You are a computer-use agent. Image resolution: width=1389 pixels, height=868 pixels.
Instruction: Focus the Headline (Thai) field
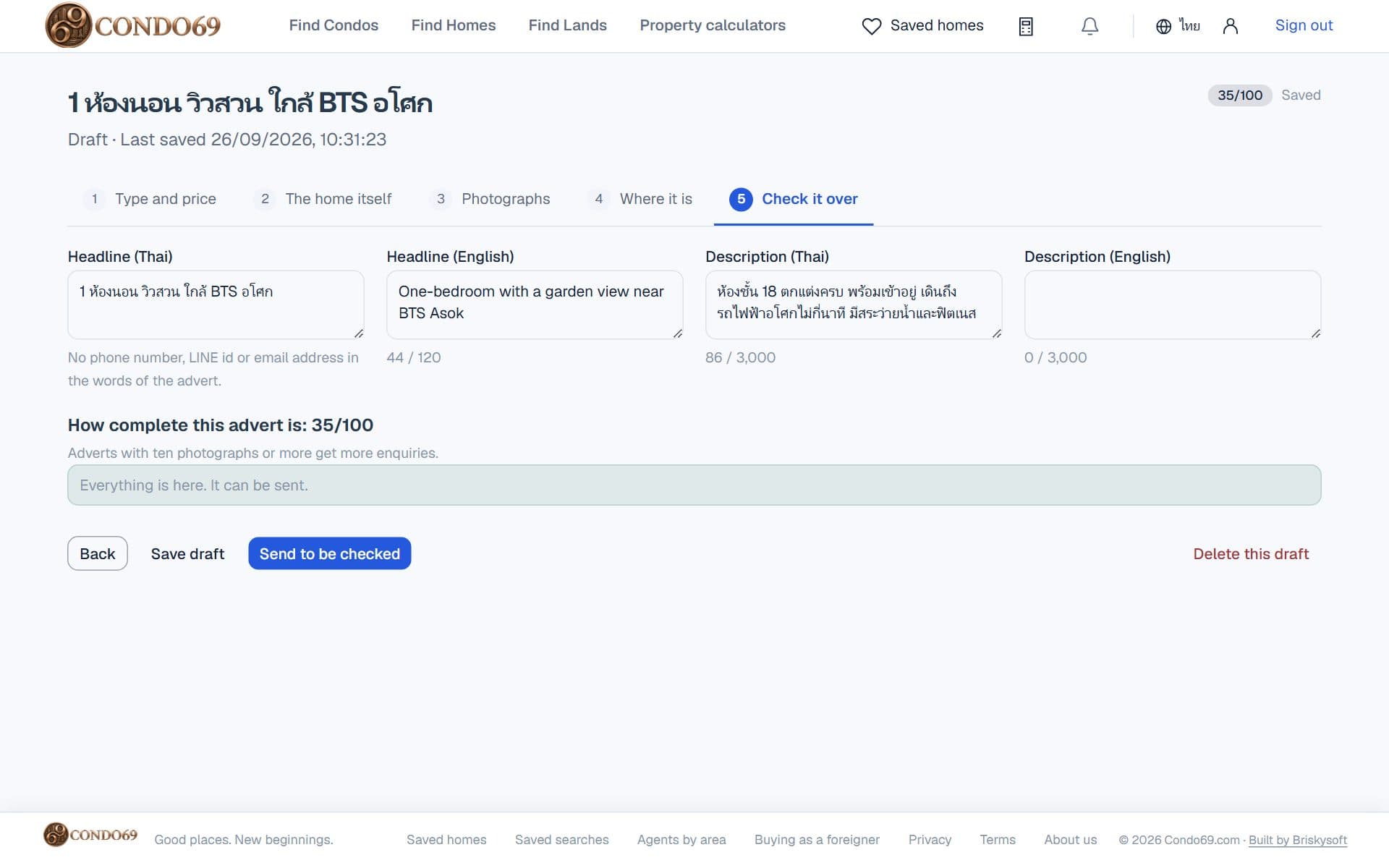pos(216,305)
